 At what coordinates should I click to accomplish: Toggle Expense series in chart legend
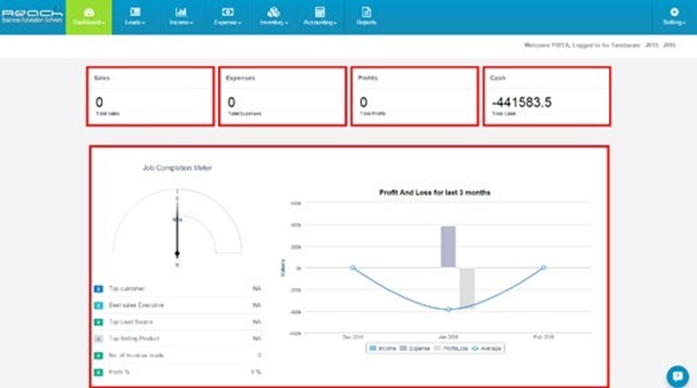[415, 348]
